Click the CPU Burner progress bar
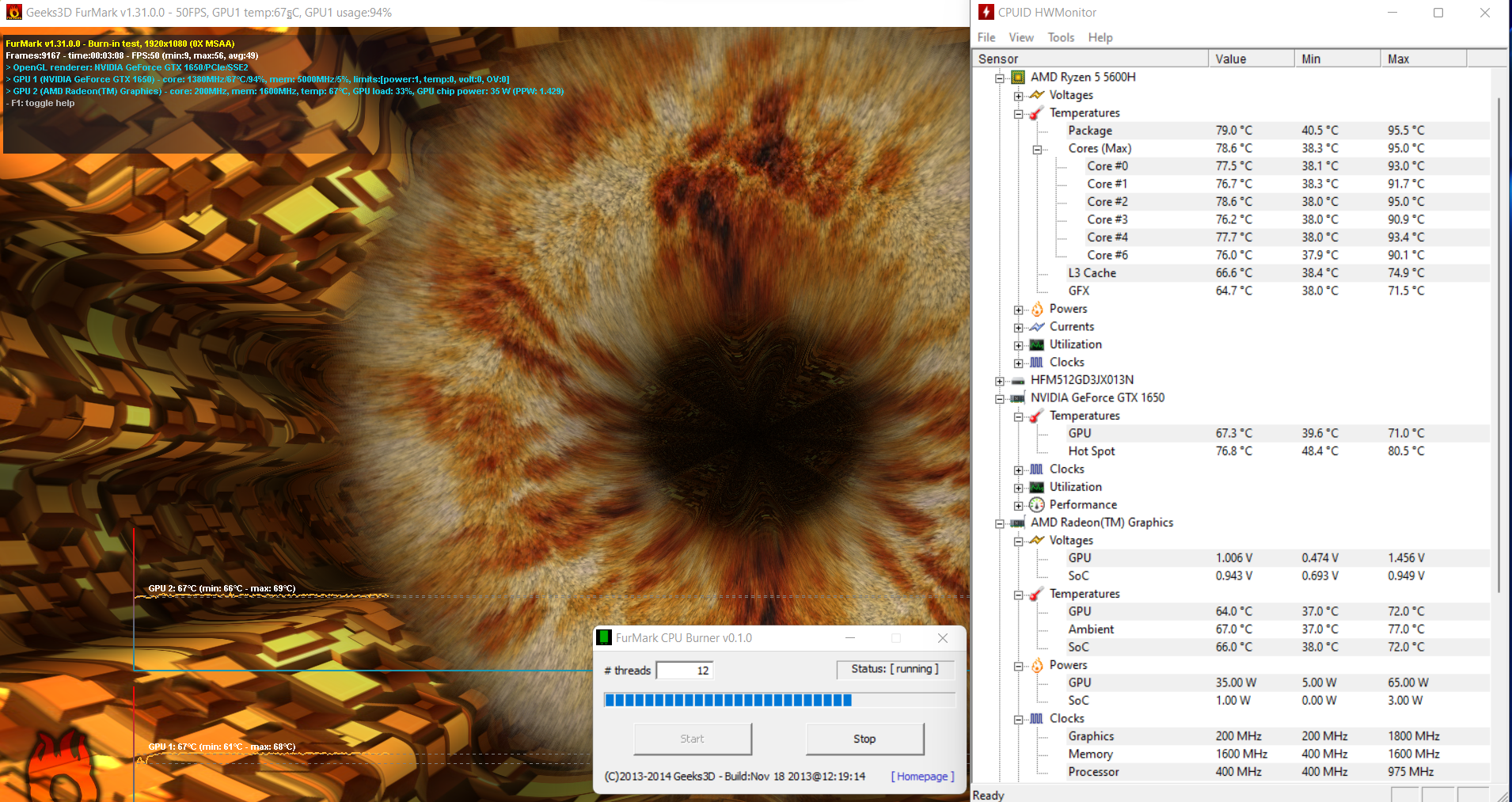This screenshot has width=1512, height=802. [779, 700]
